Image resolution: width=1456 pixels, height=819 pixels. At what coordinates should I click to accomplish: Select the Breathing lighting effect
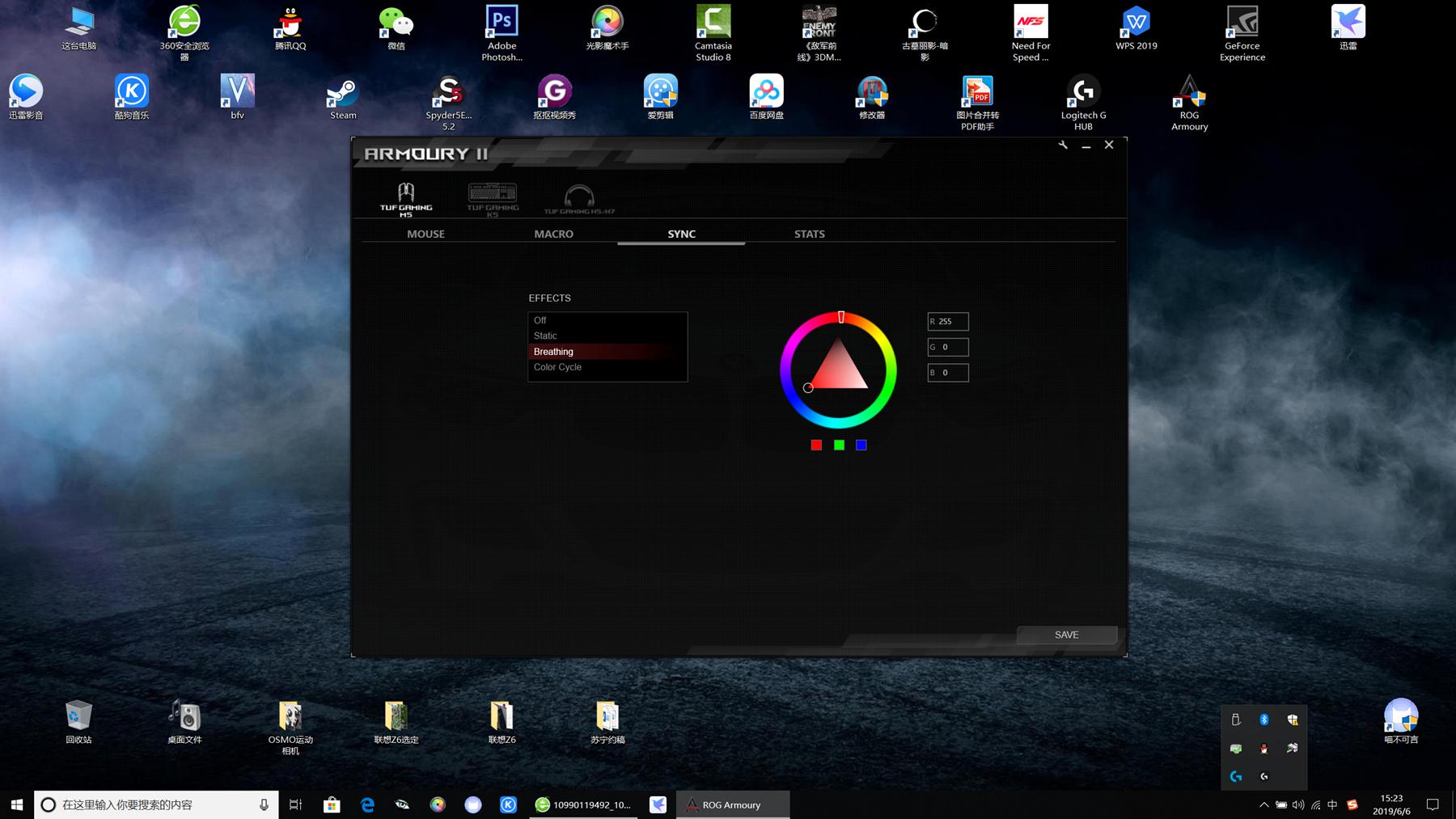pos(607,352)
